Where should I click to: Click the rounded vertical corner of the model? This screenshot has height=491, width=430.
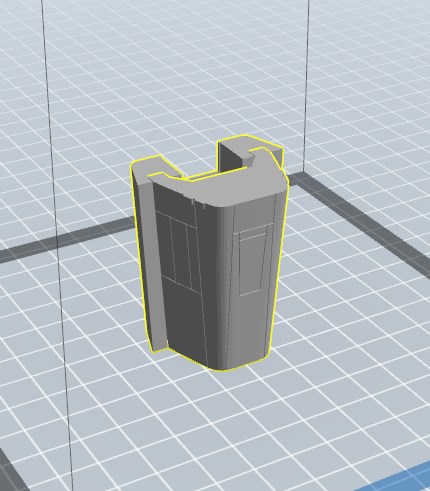[x=218, y=287]
